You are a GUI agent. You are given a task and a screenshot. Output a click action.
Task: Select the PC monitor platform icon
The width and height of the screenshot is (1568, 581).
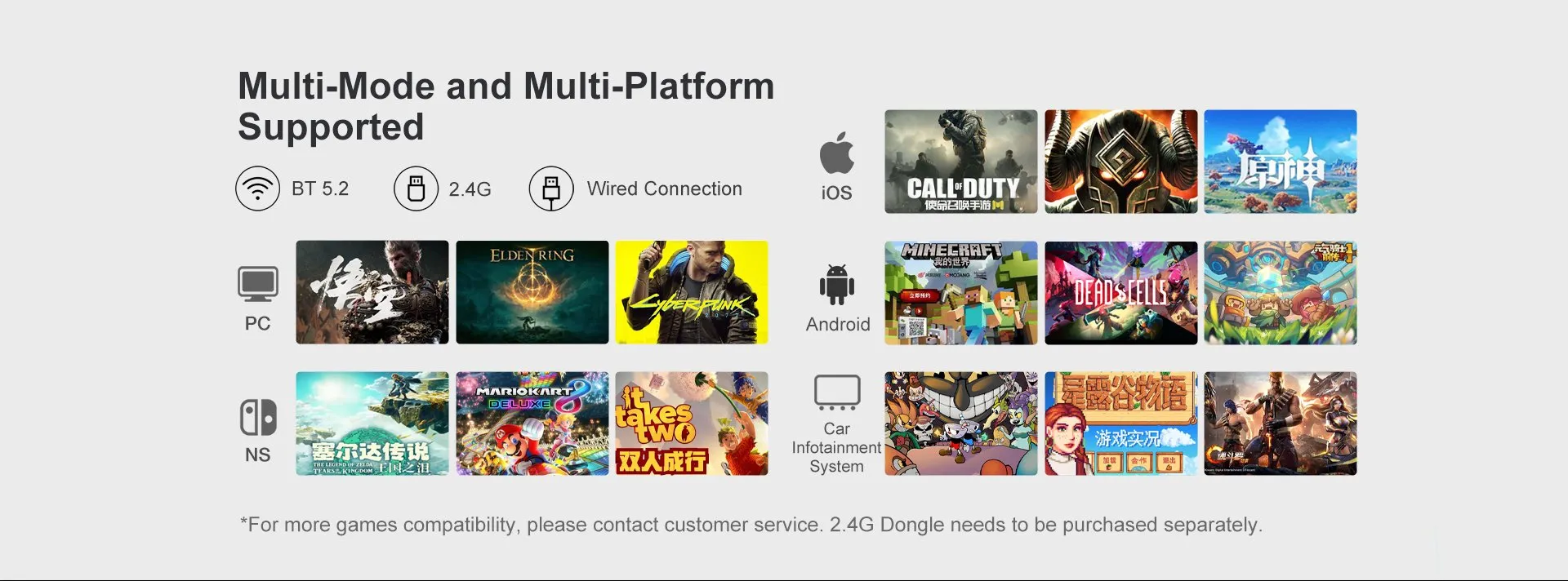point(258,284)
